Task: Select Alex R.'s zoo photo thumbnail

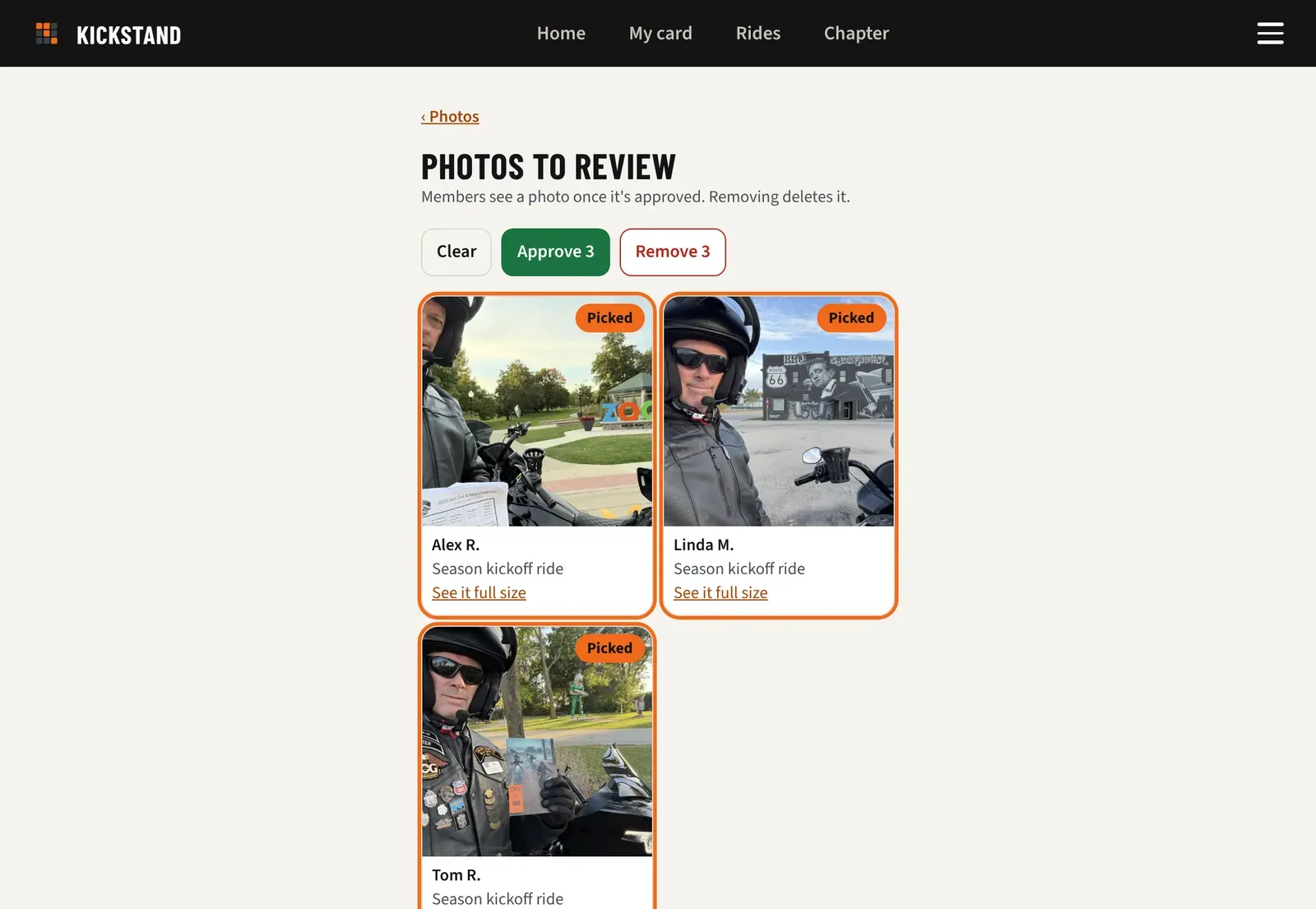Action: (x=537, y=411)
